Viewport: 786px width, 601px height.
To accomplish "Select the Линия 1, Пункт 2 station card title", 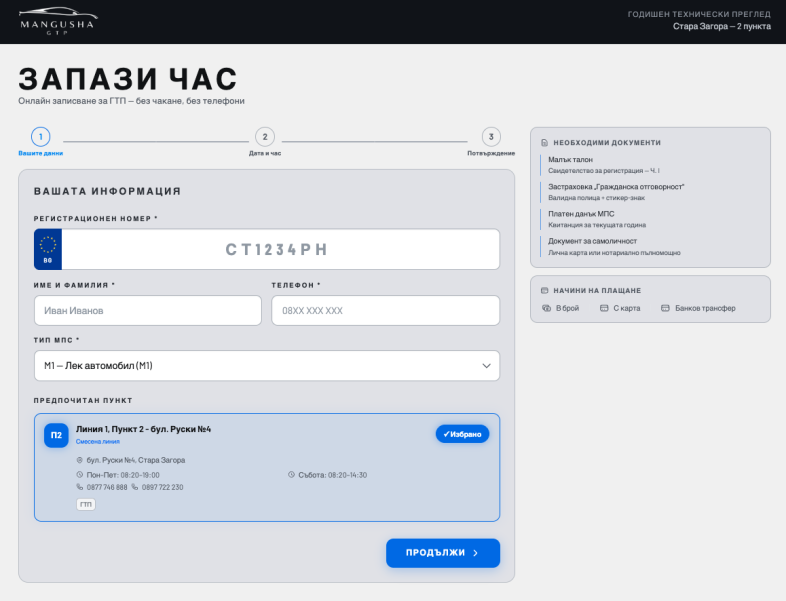I will (x=143, y=429).
